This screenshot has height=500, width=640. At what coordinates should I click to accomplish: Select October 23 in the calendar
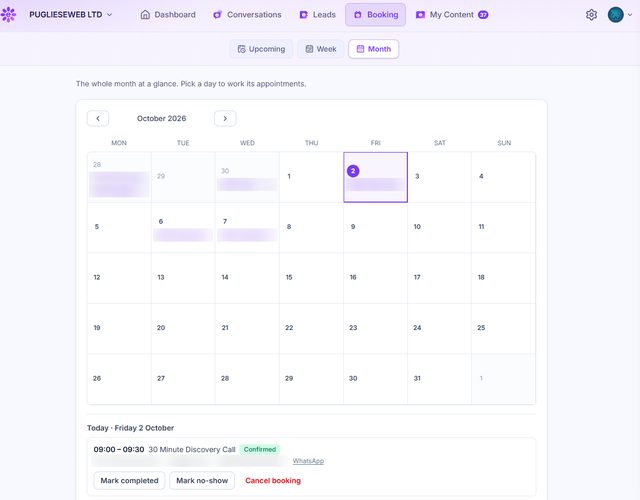[376, 329]
